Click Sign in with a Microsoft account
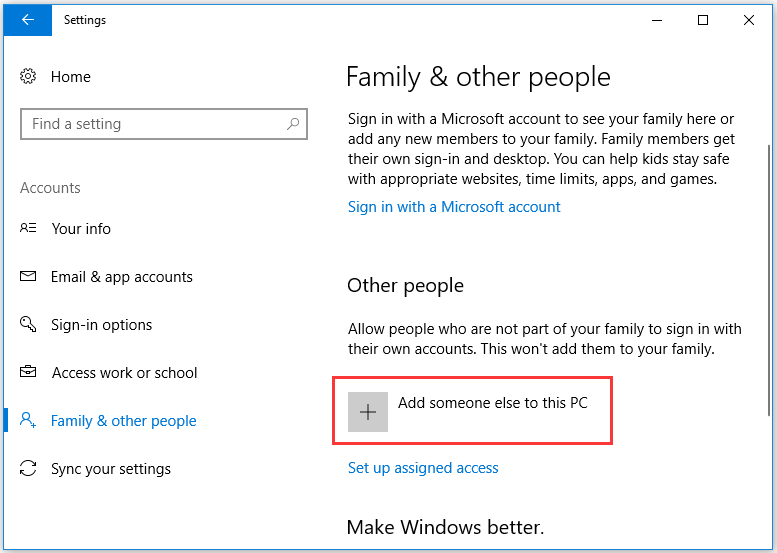The image size is (777, 553). pos(454,207)
